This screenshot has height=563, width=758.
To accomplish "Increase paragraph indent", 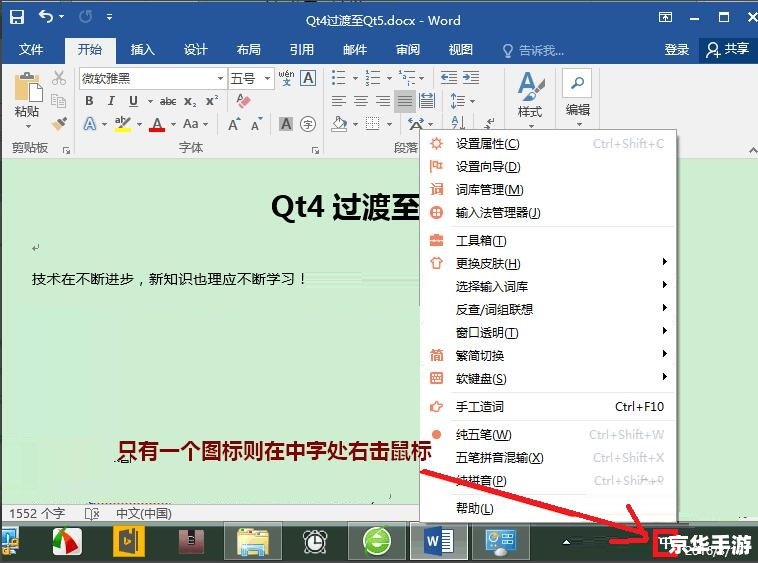I will coord(471,77).
